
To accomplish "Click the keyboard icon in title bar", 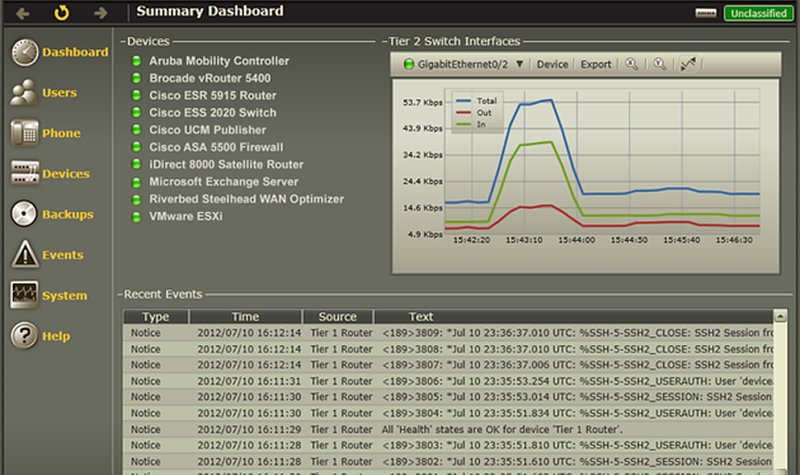I will (706, 13).
